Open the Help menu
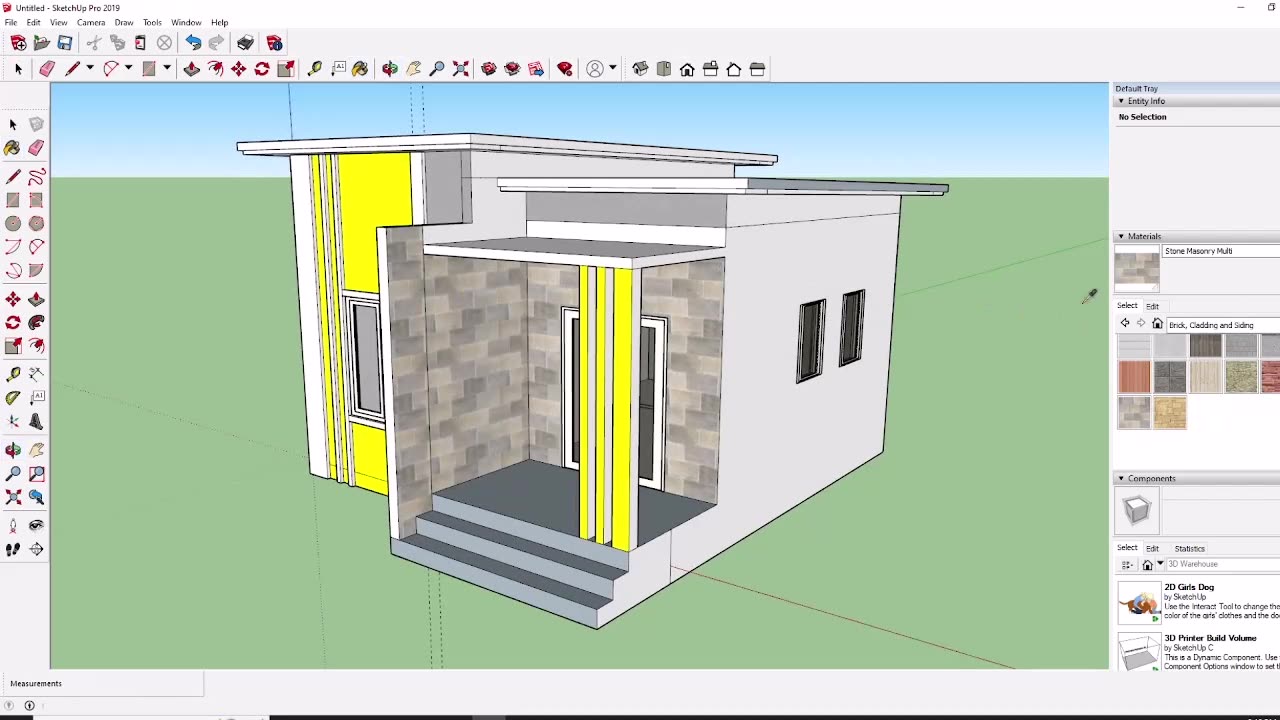The width and height of the screenshot is (1280, 720). point(219,22)
